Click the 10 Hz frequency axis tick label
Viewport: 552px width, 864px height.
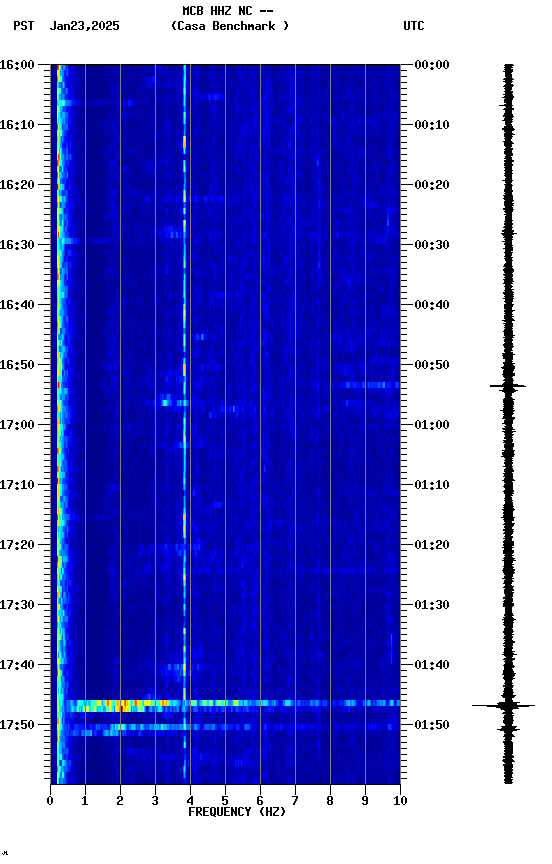point(400,801)
